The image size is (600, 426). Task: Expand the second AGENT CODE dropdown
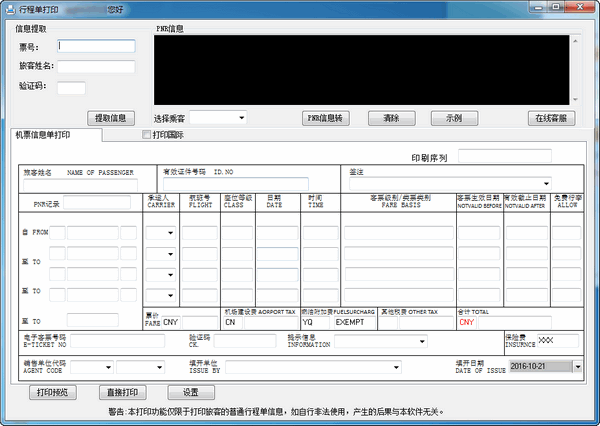coord(160,367)
